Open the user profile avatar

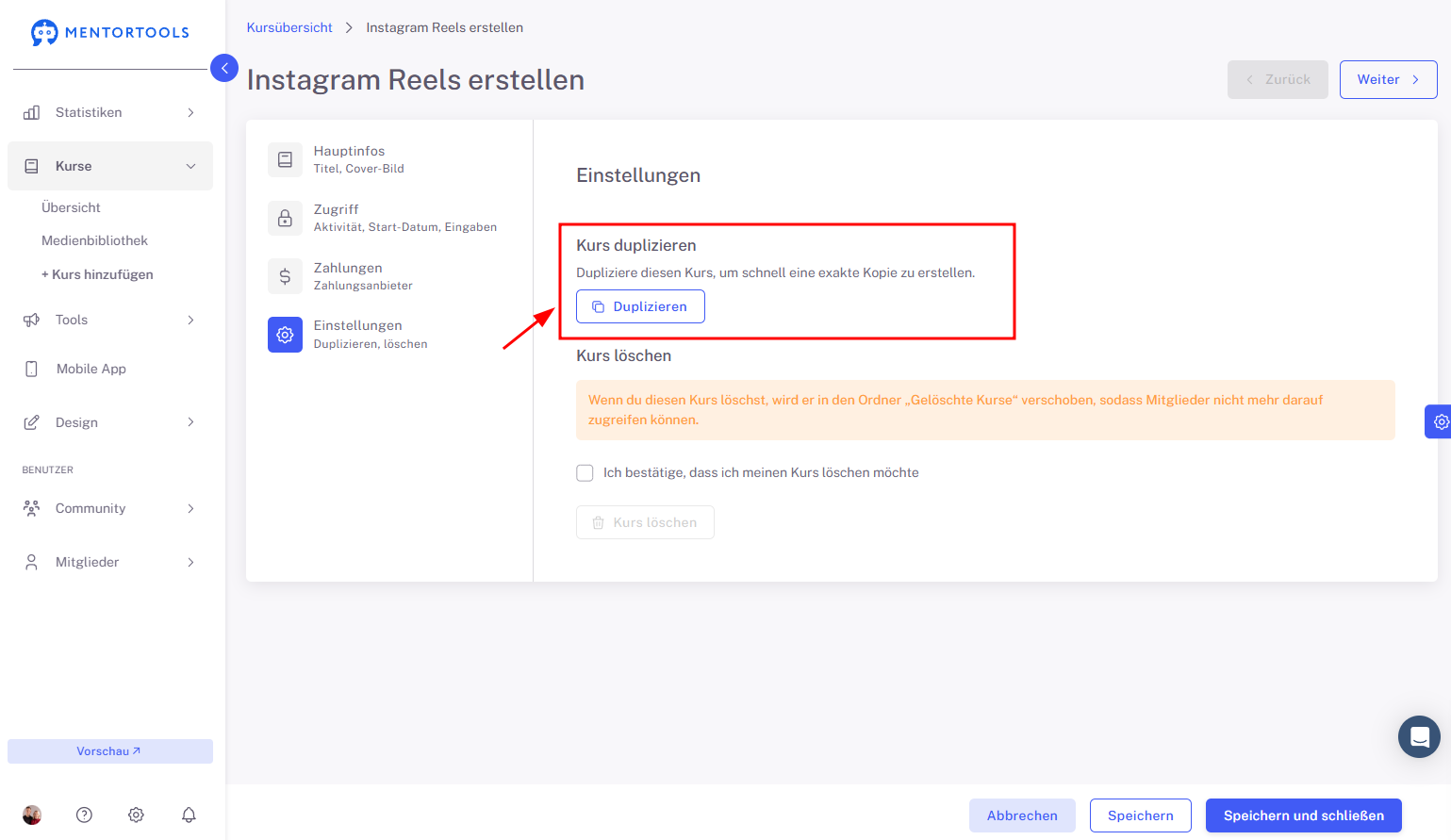[32, 815]
